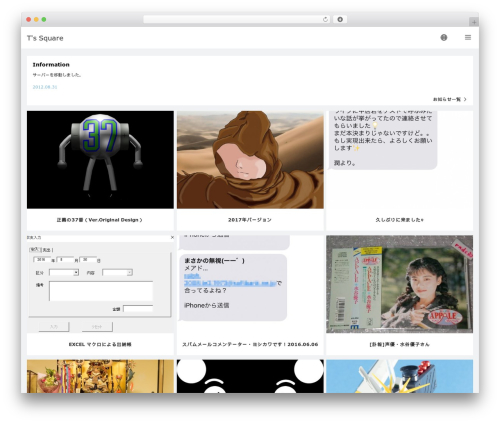Click the 2012.08.31 date link
Image resolution: width=500 pixels, height=423 pixels.
(45, 87)
